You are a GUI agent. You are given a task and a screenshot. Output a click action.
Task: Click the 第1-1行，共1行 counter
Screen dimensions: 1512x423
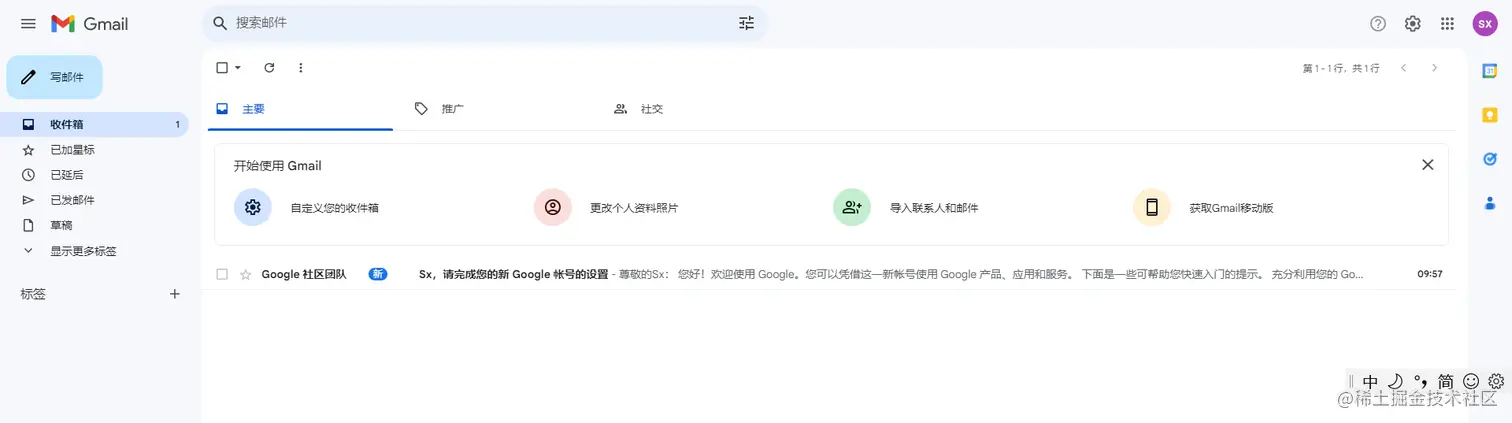tap(1341, 68)
